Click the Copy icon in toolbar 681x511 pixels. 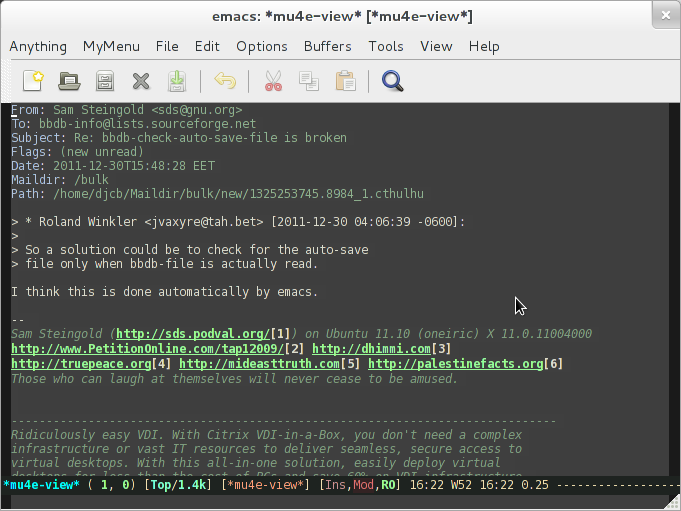[x=309, y=81]
